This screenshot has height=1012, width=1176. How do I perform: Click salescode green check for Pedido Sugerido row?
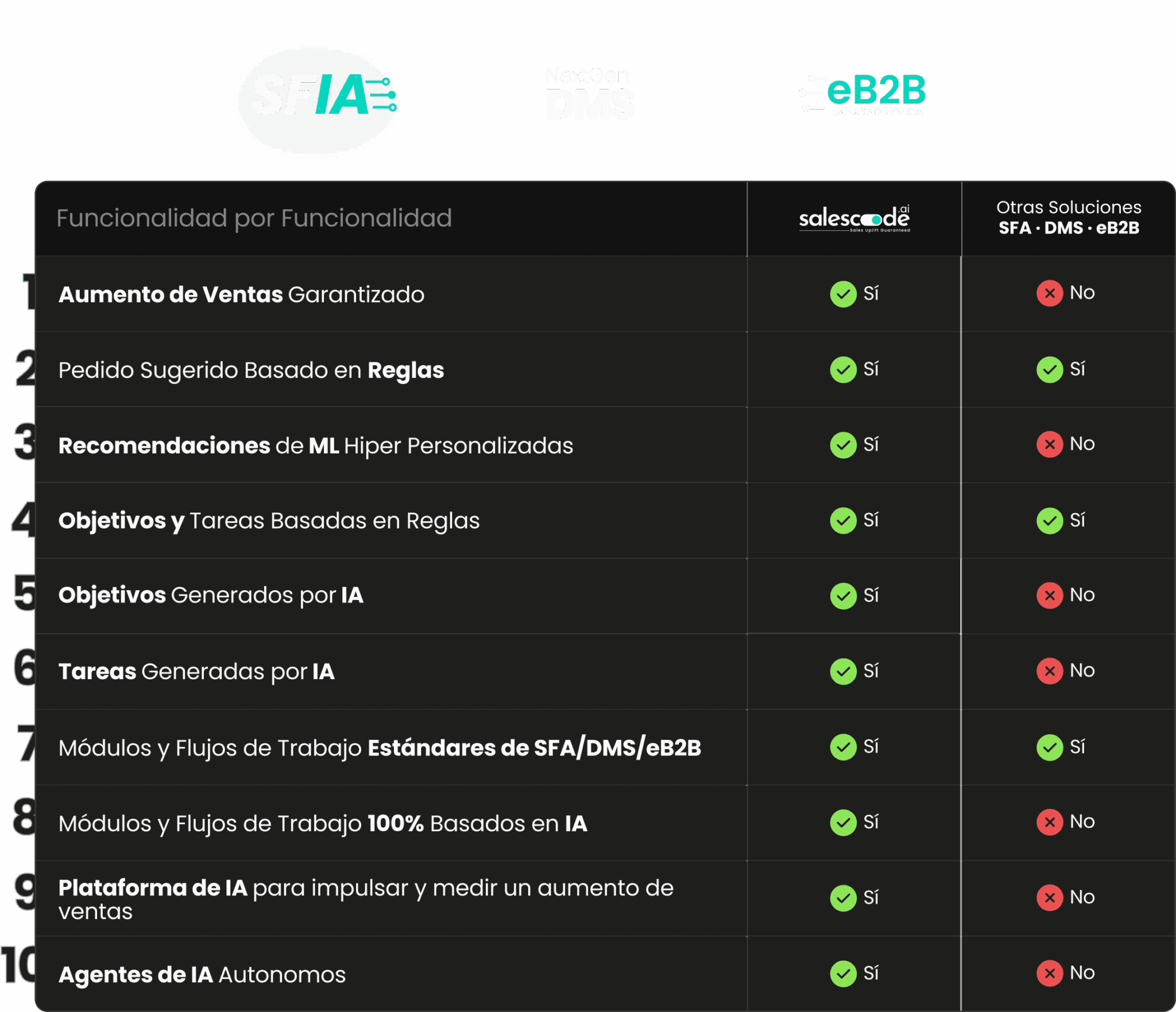pos(843,370)
